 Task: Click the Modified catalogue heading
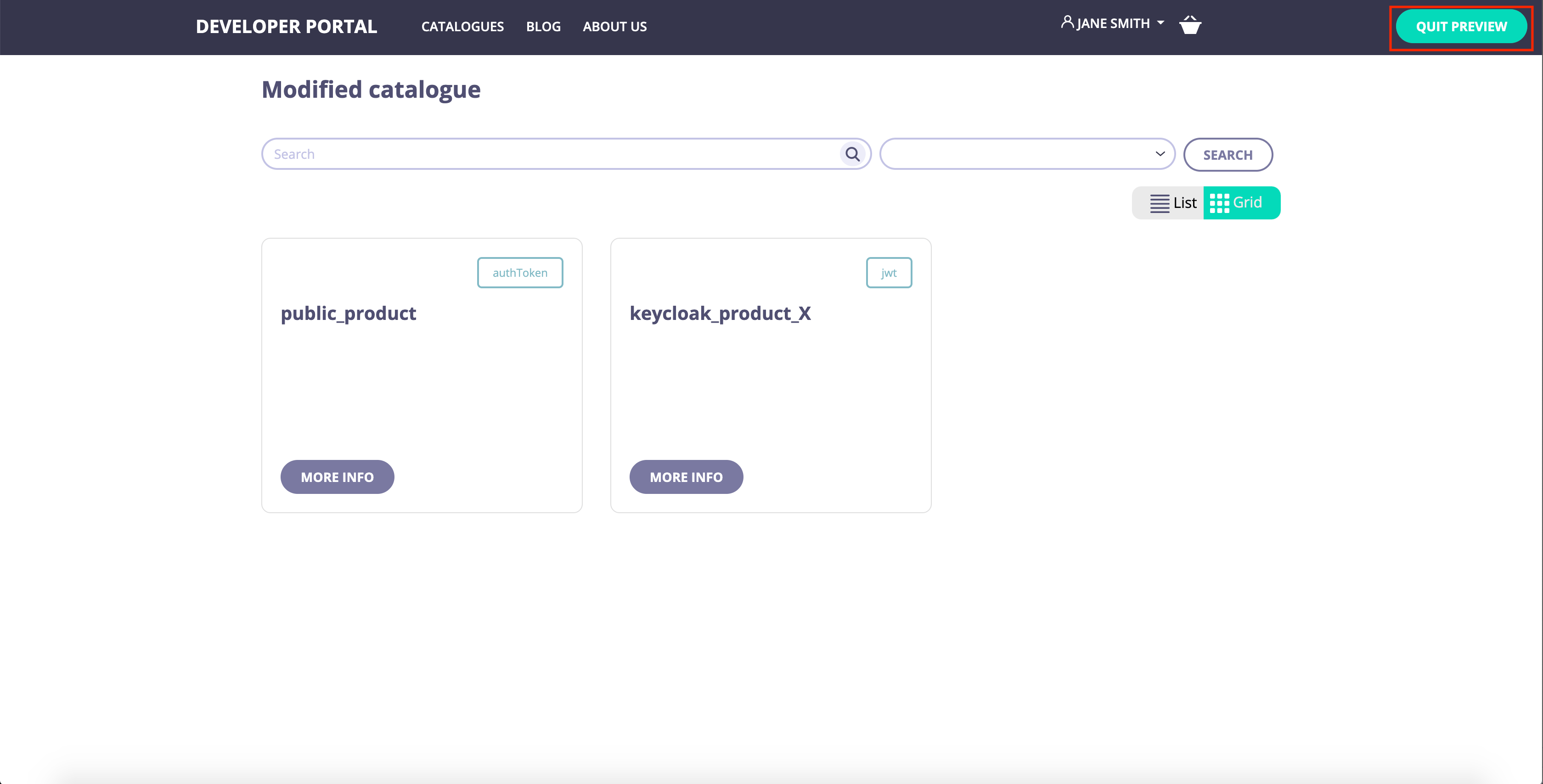[371, 90]
